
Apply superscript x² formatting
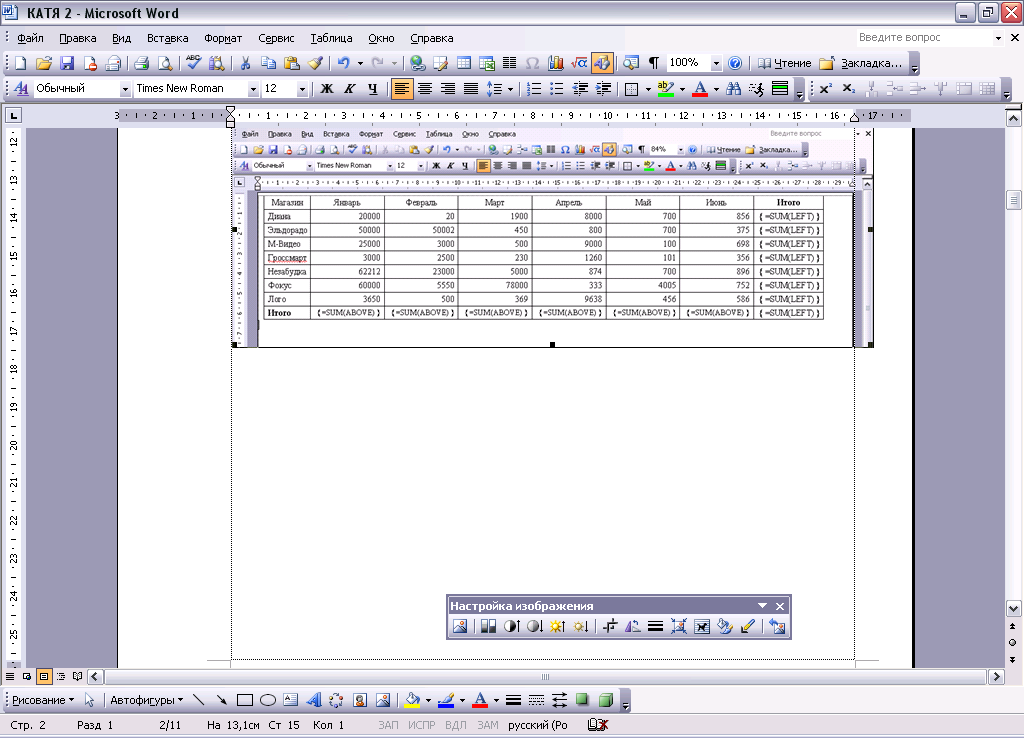point(825,89)
